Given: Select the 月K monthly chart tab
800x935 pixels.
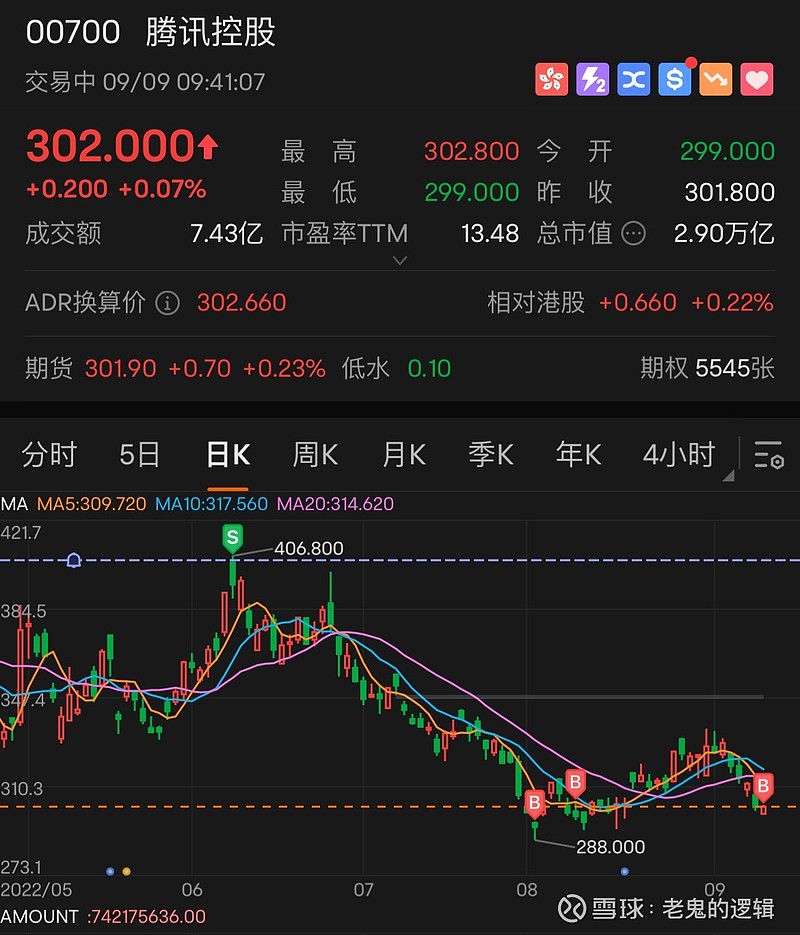Looking at the screenshot, I should click(x=402, y=455).
